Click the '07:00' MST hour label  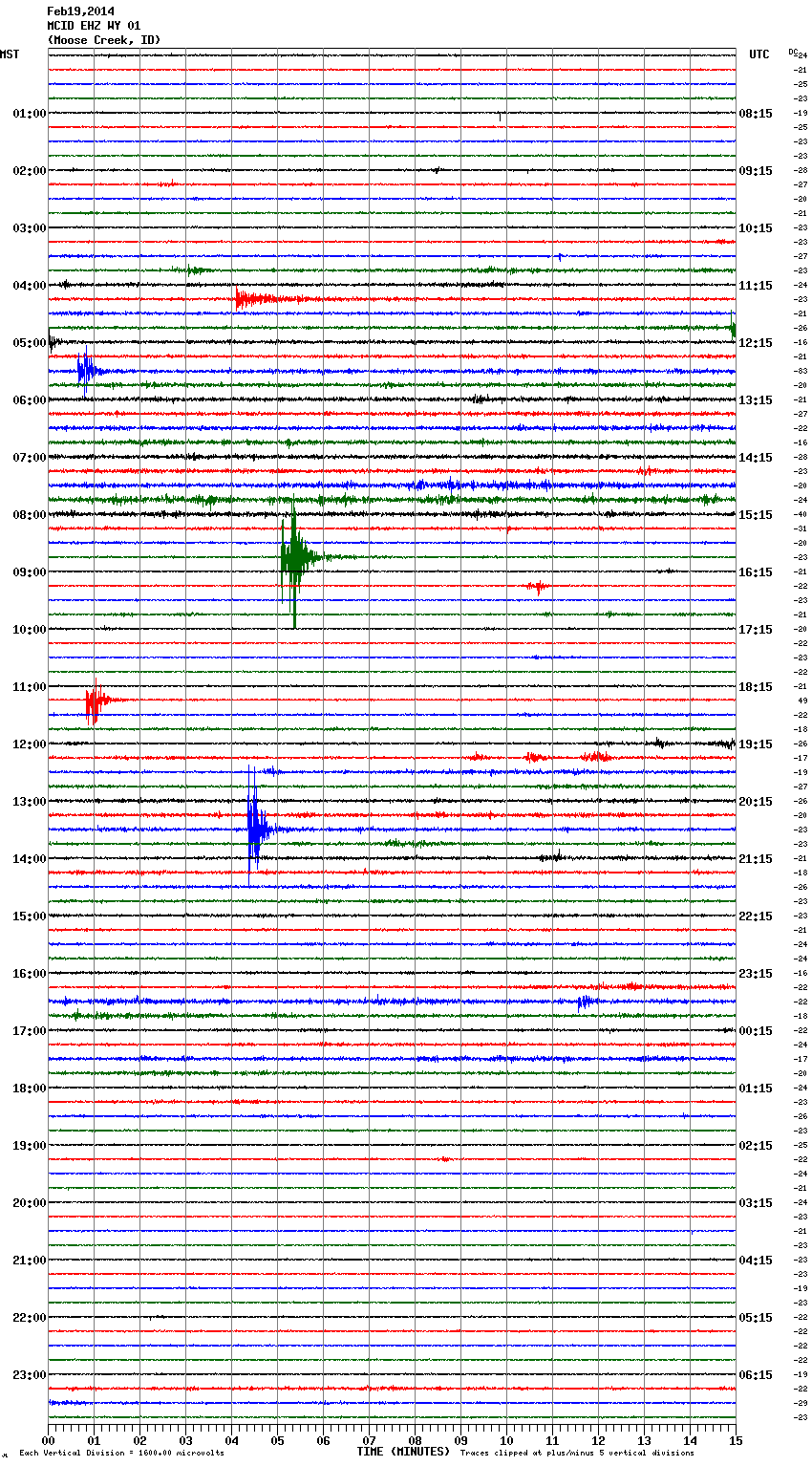coord(30,458)
